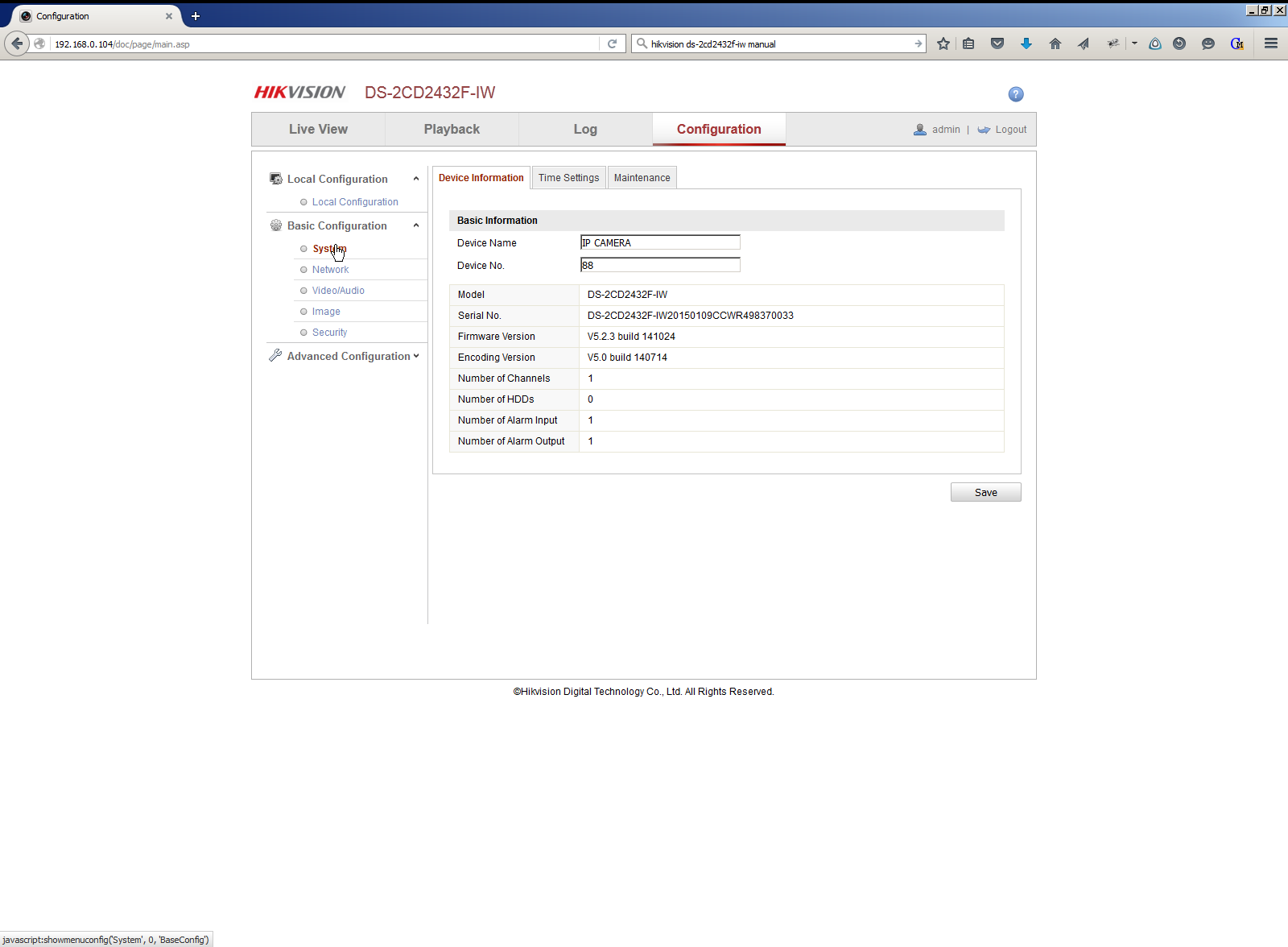Viewport: 1288px width, 947px height.
Task: Click the Hikvision logo
Action: pyautogui.click(x=299, y=93)
